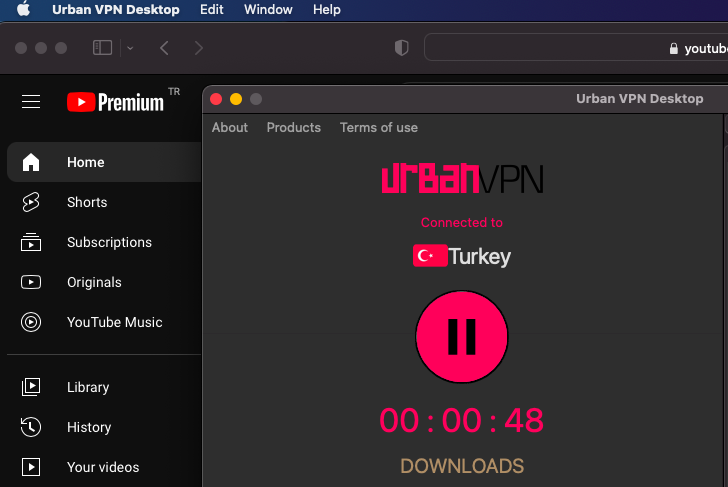Click the Shorts icon in YouTube sidebar
The image size is (728, 487).
(31, 202)
